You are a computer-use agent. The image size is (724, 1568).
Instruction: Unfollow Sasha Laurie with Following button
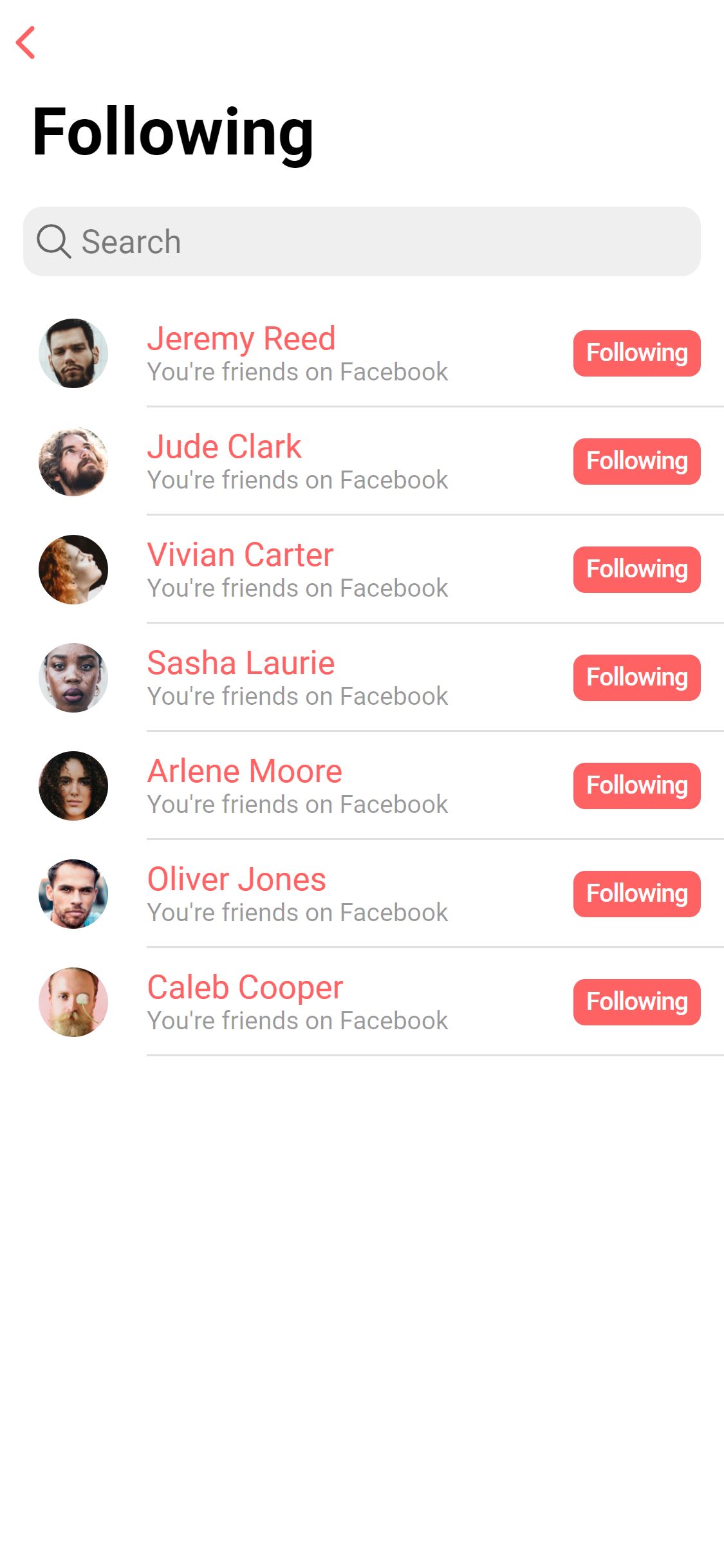pyautogui.click(x=637, y=678)
